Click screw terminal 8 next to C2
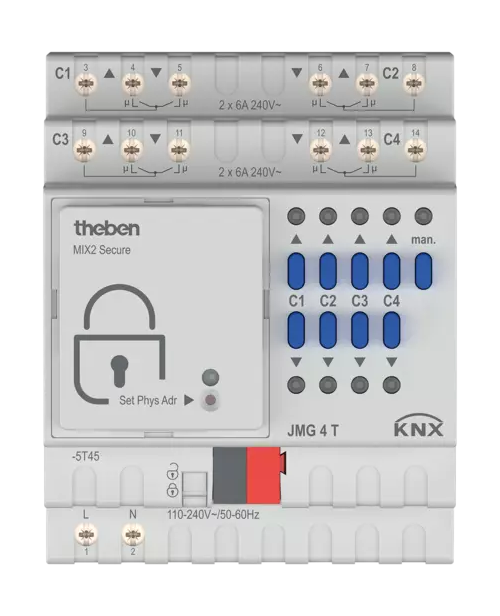500x616 pixels. point(414,83)
